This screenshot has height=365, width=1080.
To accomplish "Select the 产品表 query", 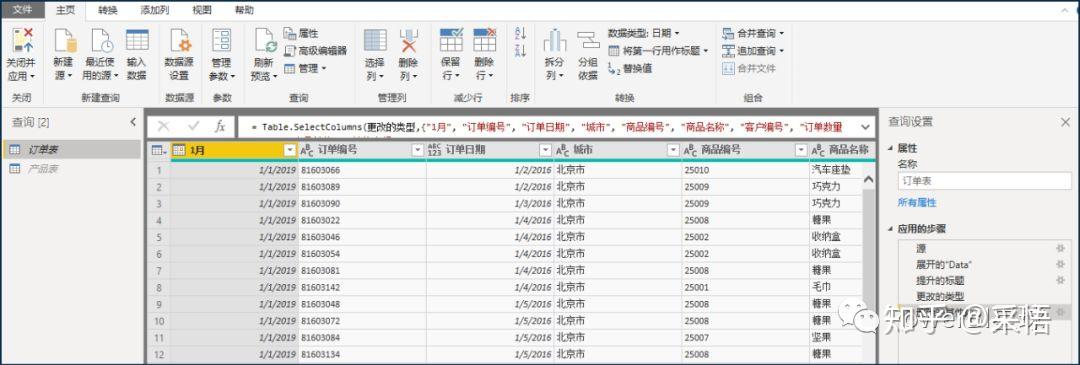I will 72,169.
